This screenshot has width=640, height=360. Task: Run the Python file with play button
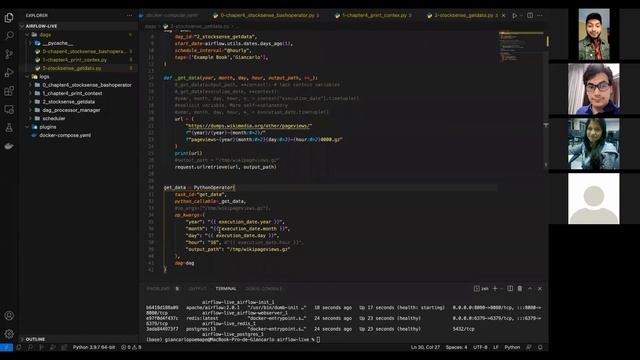point(515,16)
